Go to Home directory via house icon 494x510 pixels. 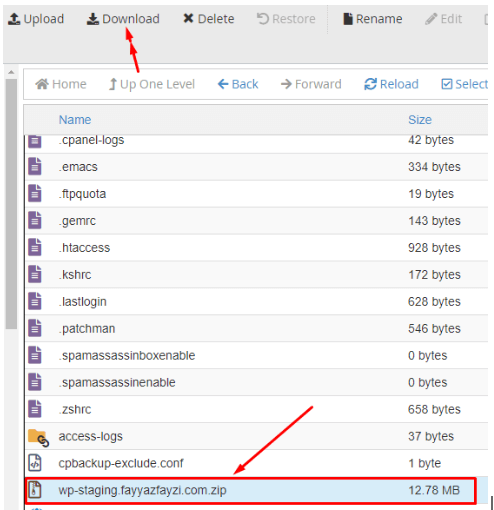(42, 84)
